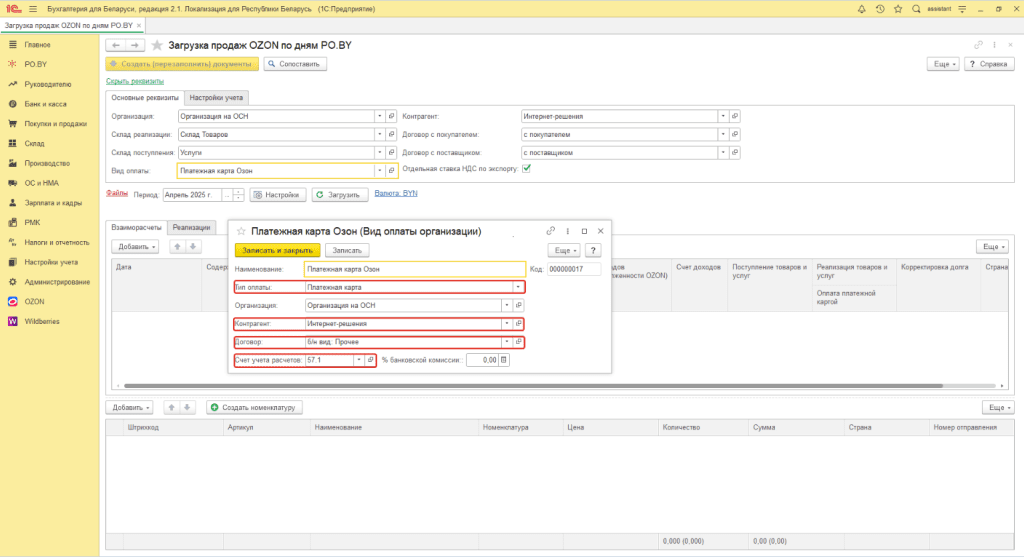Screen dimensions: 1024x557
Task: Move row down in the bottom goods table
Action: 187,407
